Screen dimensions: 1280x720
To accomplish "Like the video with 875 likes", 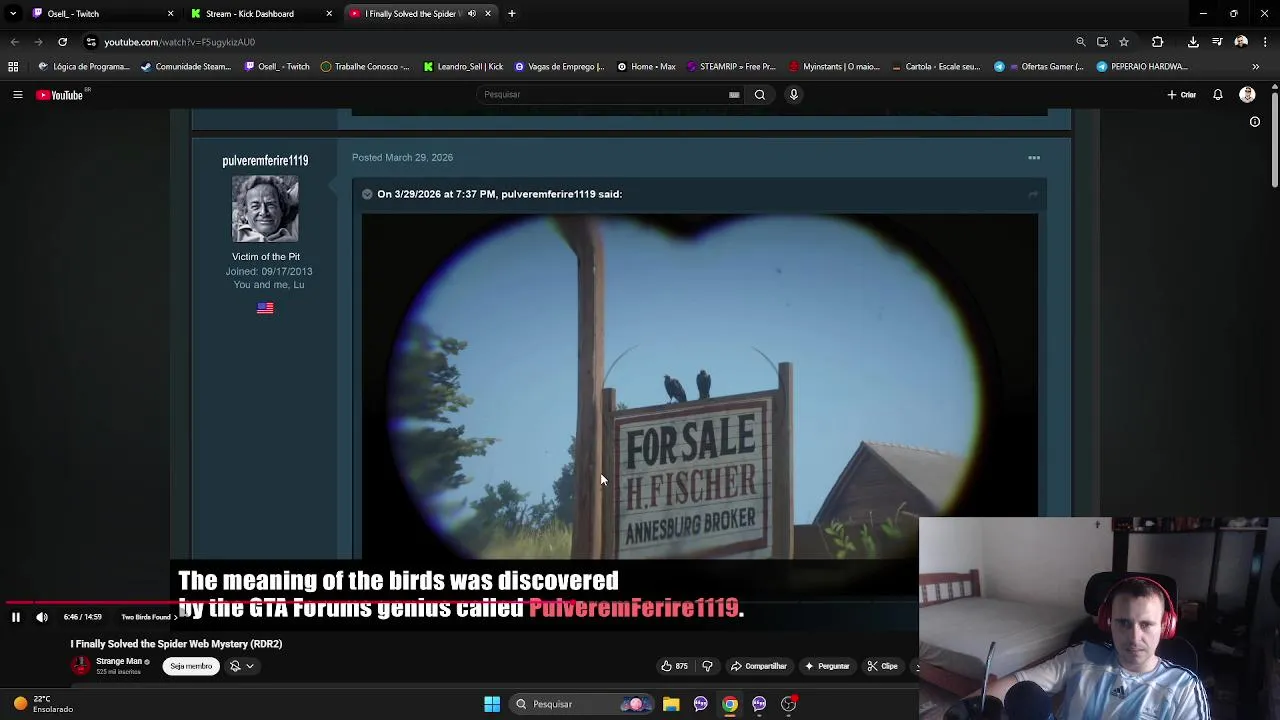I will (x=674, y=666).
